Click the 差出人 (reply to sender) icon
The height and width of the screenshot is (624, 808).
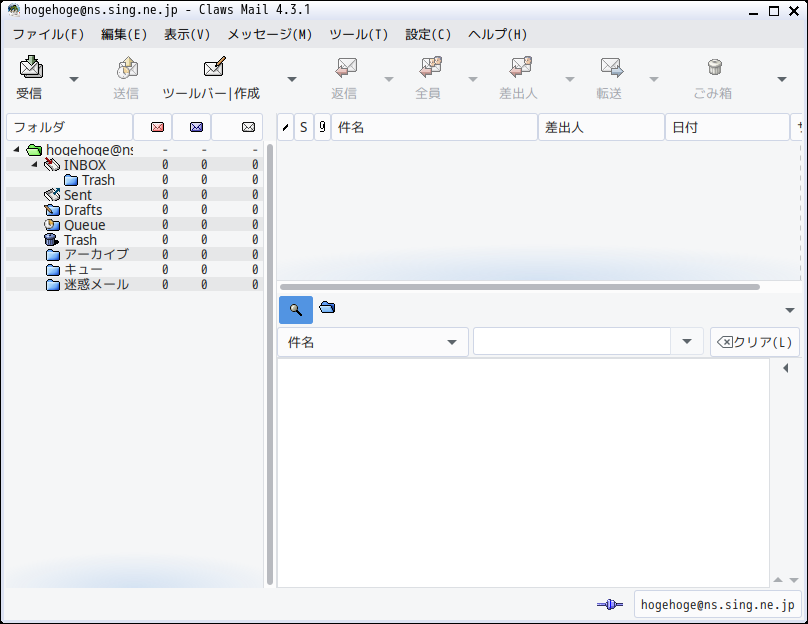[x=520, y=67]
